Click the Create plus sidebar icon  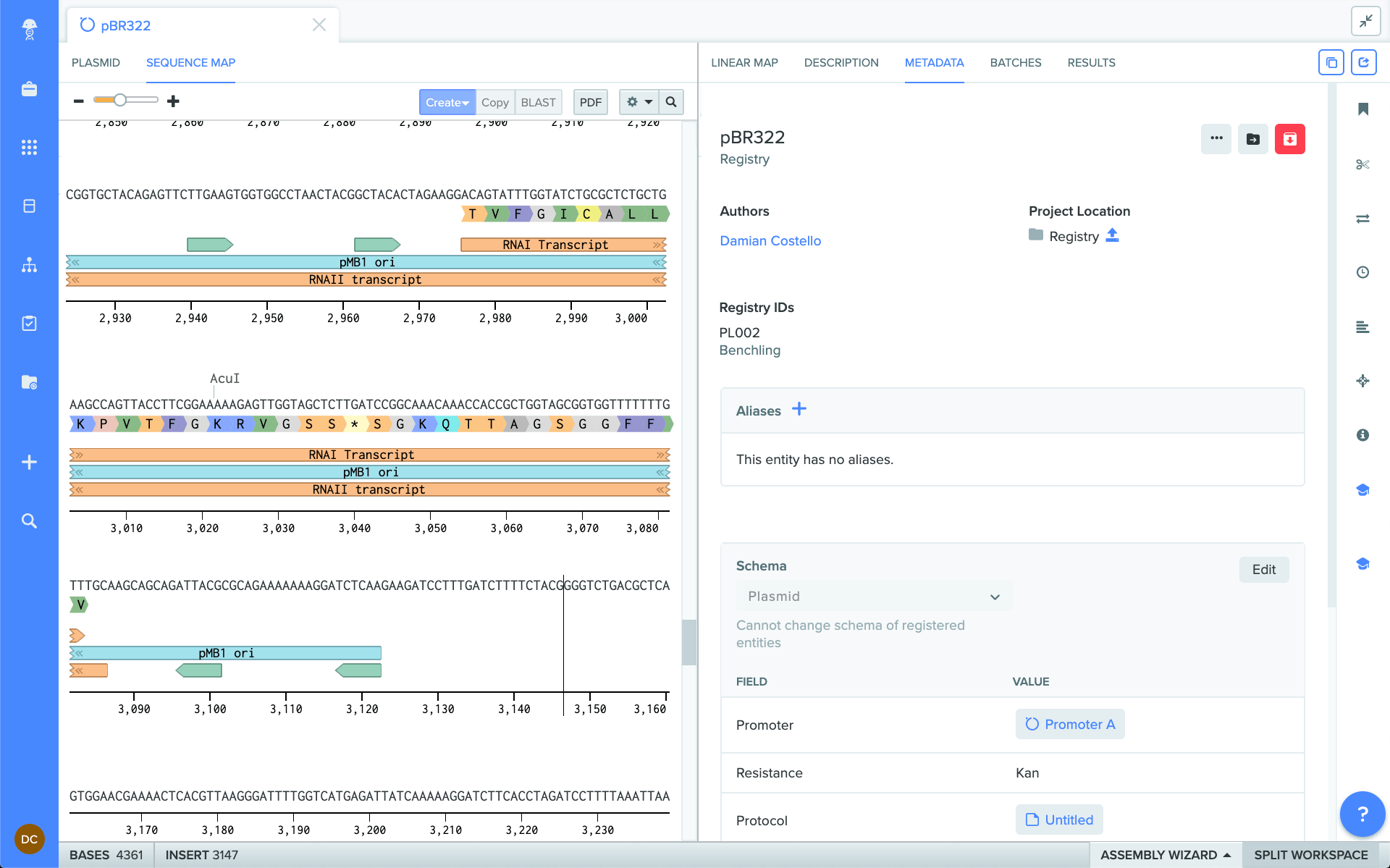coord(29,462)
